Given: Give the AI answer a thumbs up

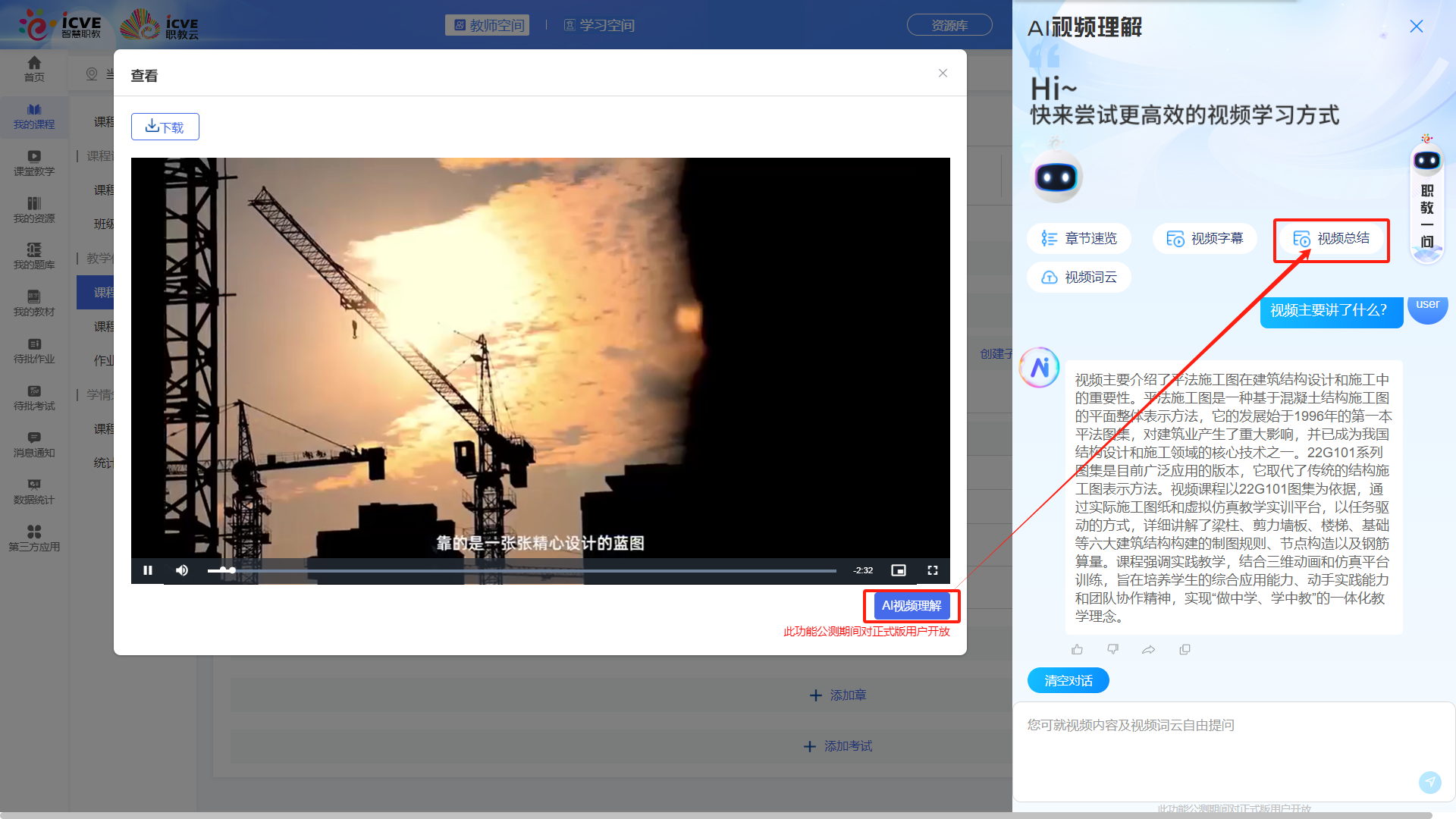Looking at the screenshot, I should (1078, 649).
